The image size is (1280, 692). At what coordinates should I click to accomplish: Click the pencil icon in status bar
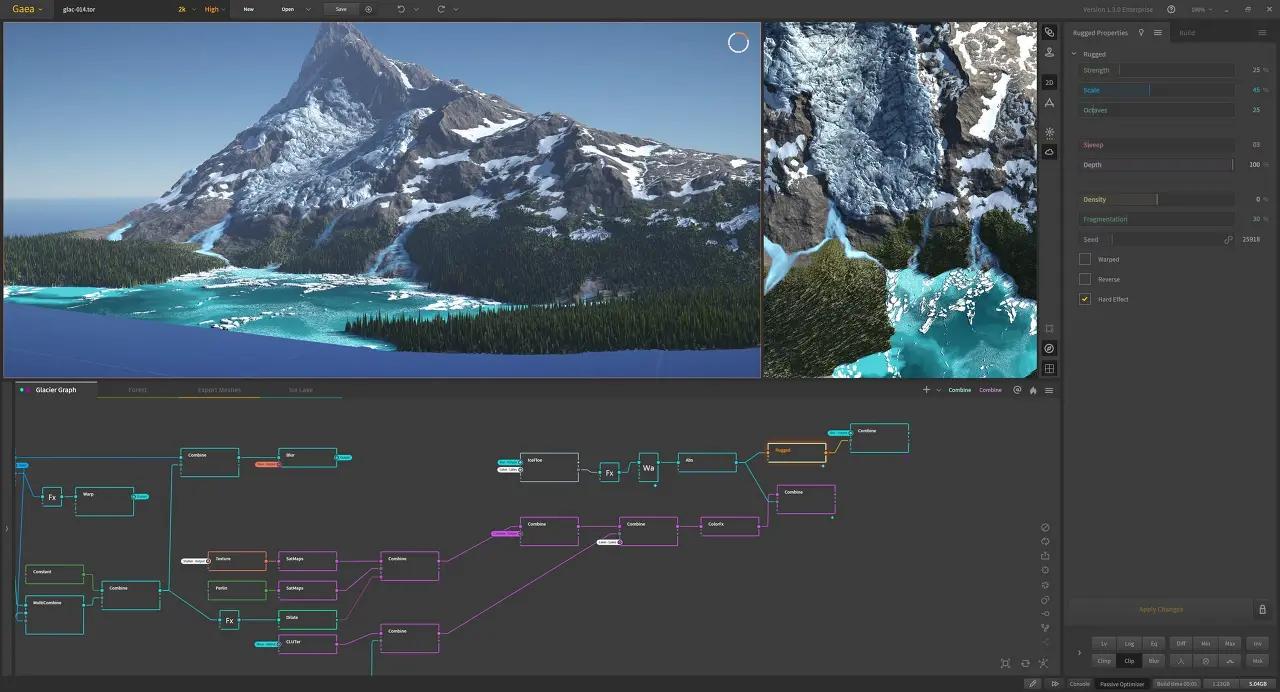point(1033,684)
